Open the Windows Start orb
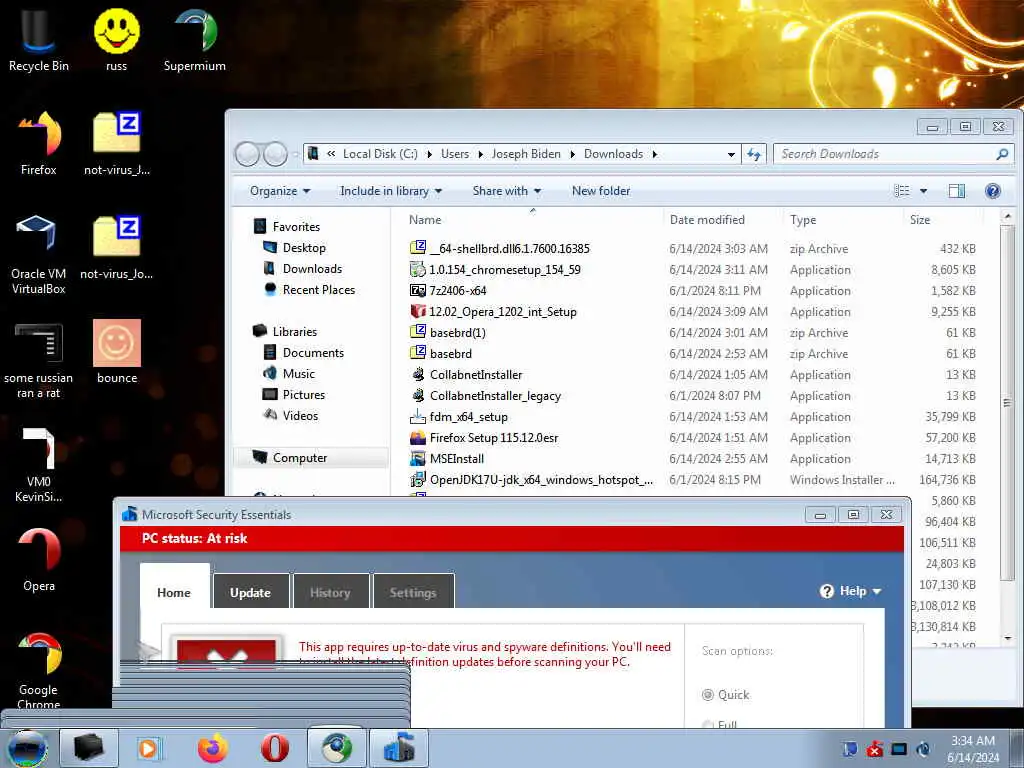 coord(27,748)
